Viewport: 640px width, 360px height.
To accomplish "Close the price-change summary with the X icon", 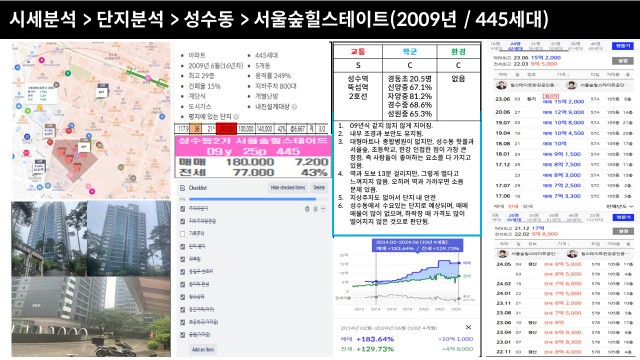I will click(x=468, y=327).
